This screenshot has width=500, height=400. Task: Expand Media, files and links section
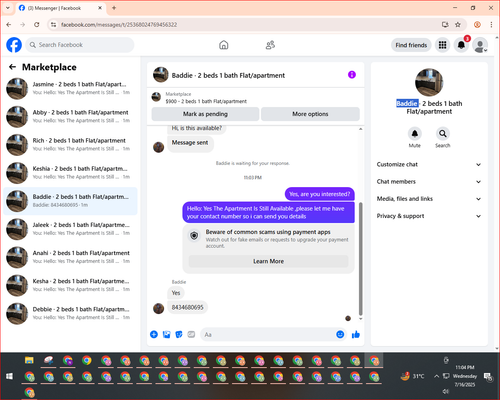pyautogui.click(x=429, y=199)
